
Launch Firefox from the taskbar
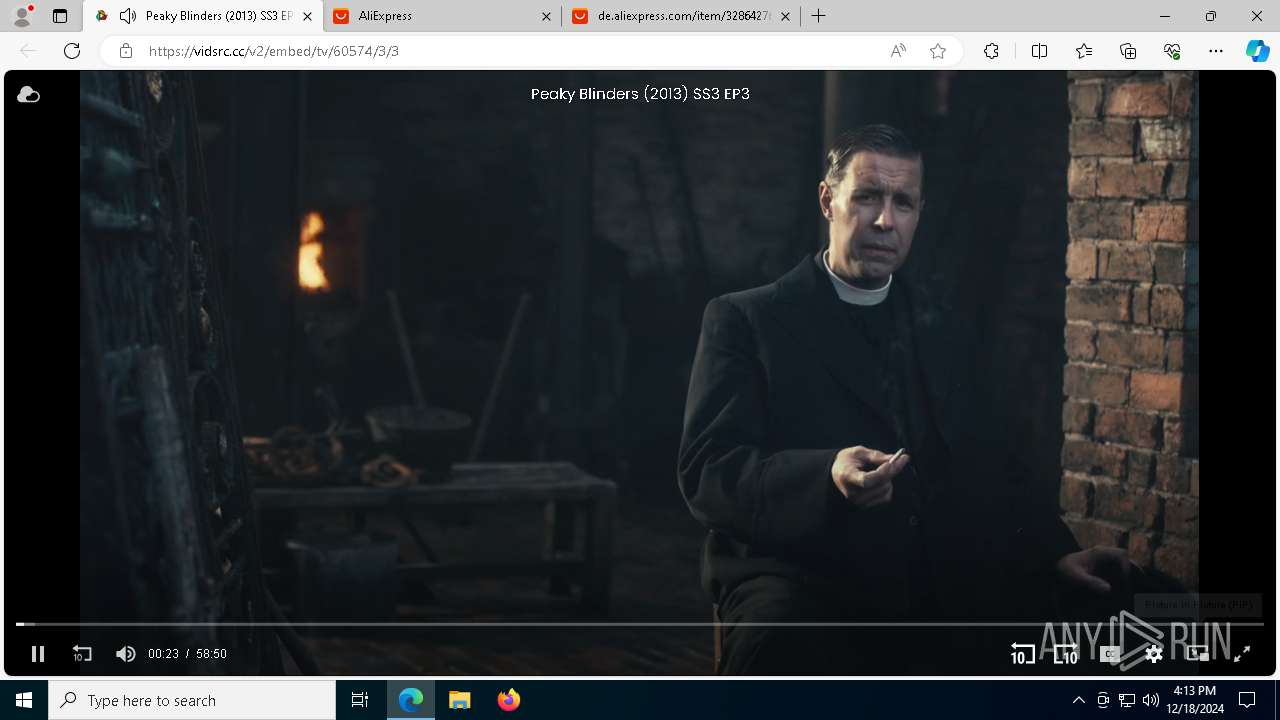[509, 700]
